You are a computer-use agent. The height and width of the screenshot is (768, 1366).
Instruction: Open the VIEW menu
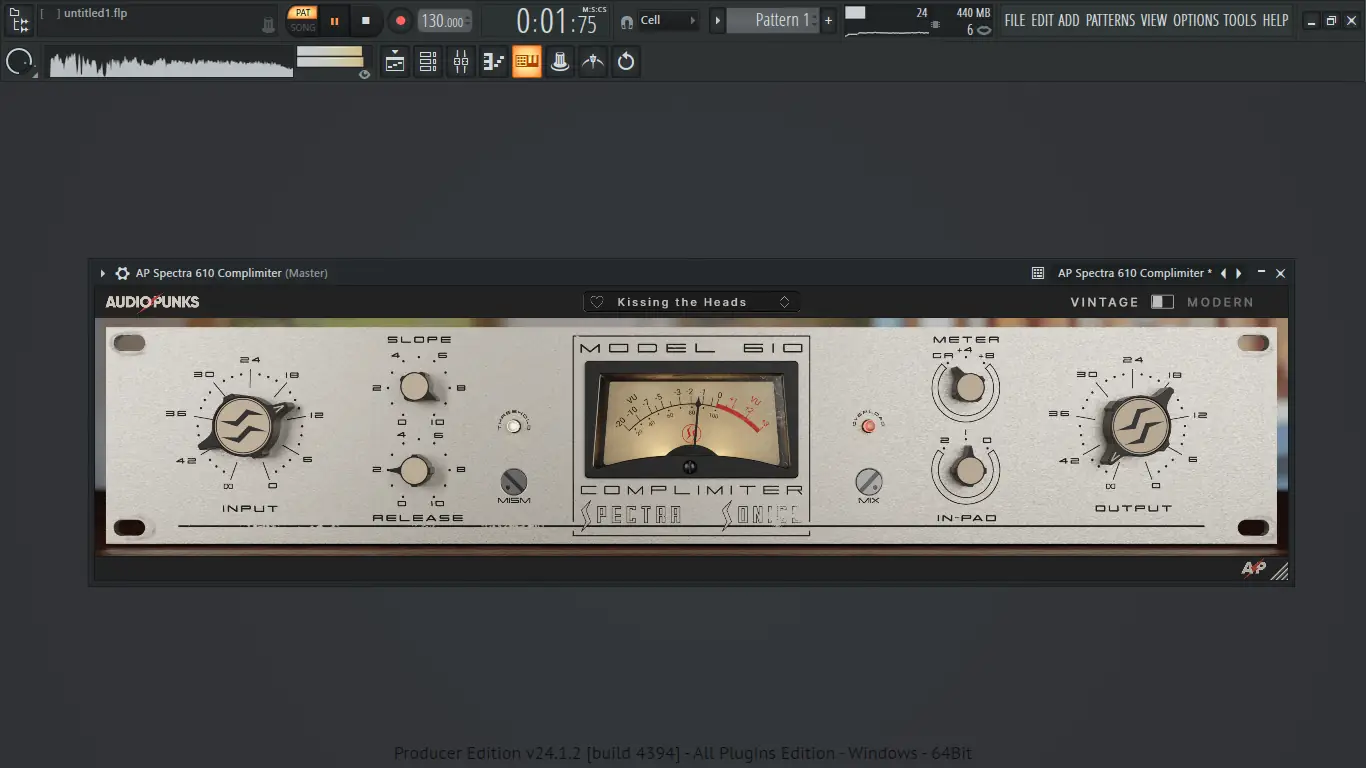point(1154,20)
